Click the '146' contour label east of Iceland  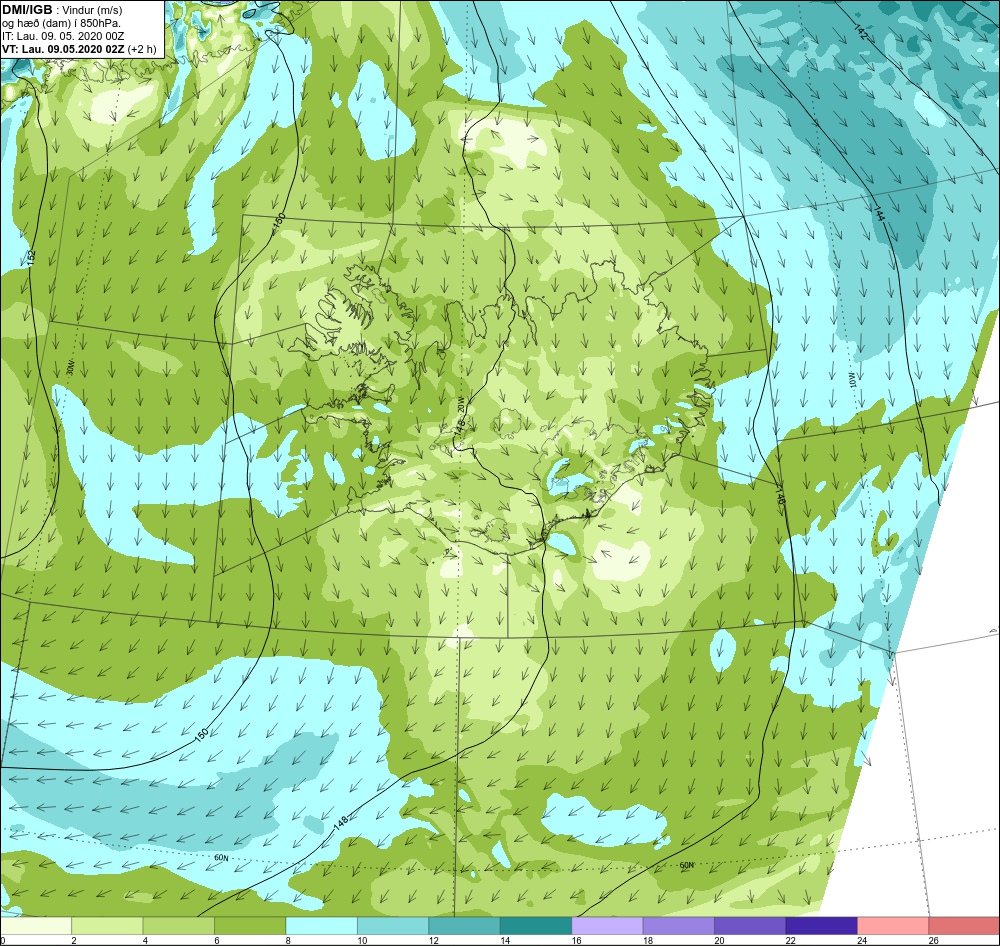(780, 498)
